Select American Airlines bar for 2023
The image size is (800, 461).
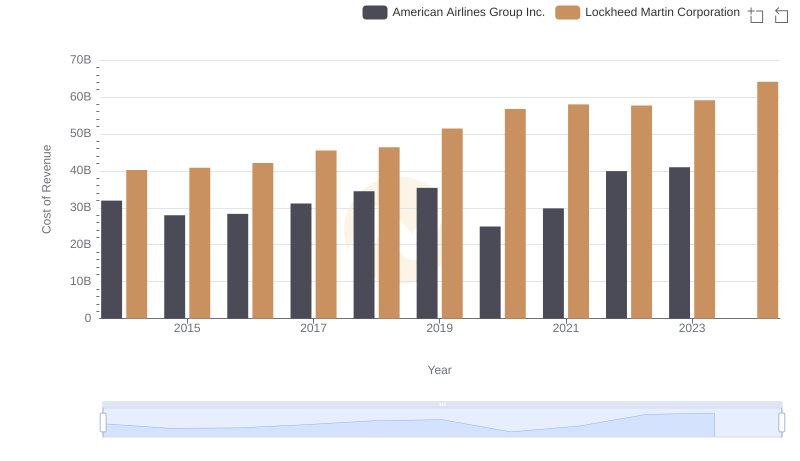pyautogui.click(x=680, y=243)
